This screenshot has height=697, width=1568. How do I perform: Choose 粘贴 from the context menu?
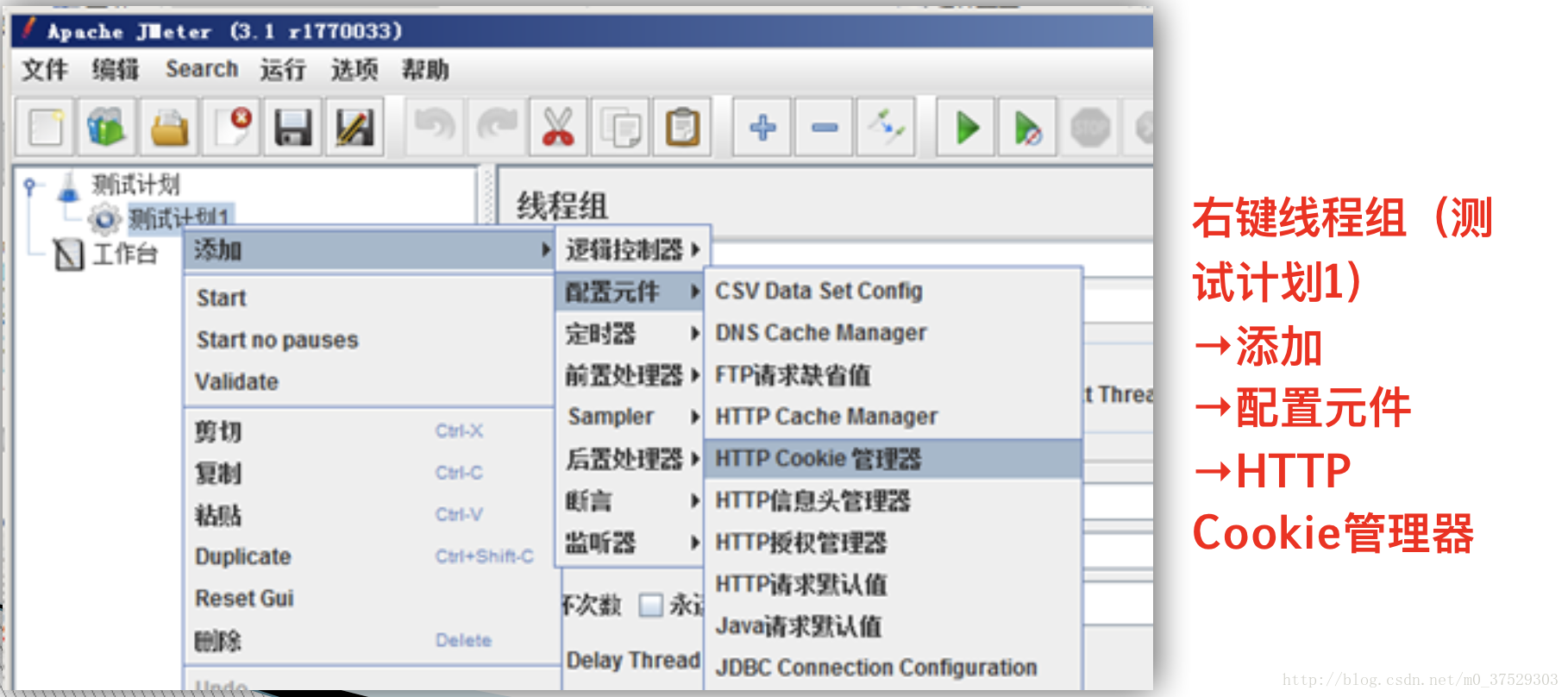369,515
